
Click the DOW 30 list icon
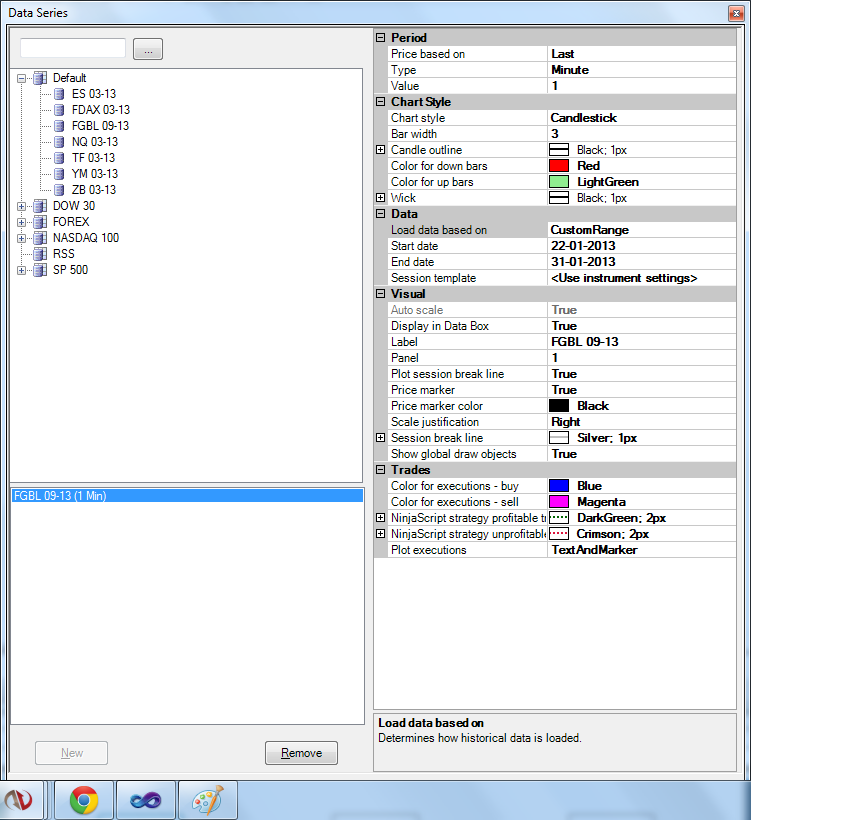coord(40,206)
